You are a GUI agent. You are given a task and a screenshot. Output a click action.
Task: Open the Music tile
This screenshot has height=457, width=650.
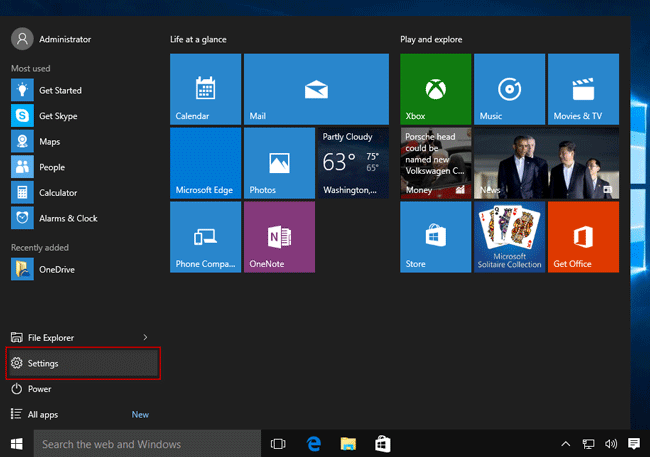point(509,89)
